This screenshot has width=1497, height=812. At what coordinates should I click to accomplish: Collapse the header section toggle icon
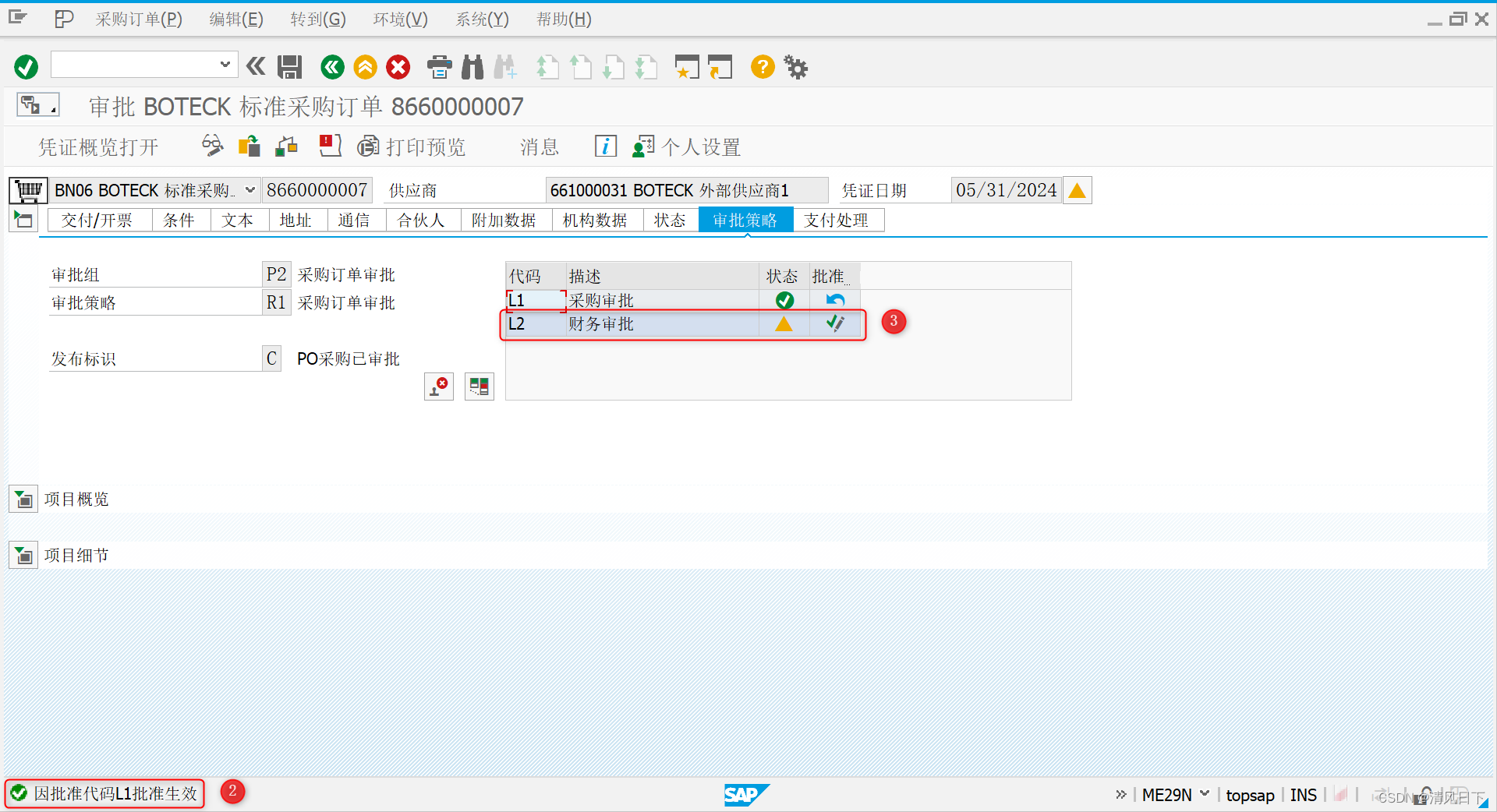pyautogui.click(x=23, y=220)
